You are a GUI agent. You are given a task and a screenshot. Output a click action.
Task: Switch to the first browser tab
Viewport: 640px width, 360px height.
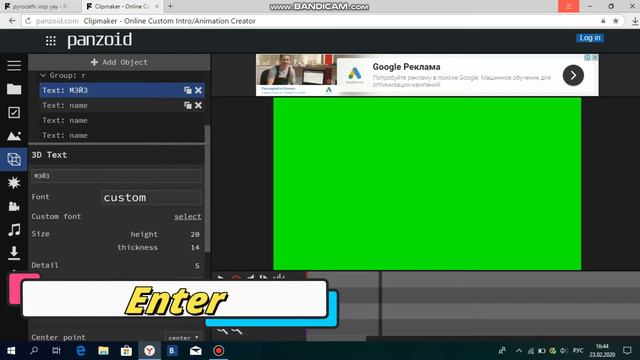(40, 7)
